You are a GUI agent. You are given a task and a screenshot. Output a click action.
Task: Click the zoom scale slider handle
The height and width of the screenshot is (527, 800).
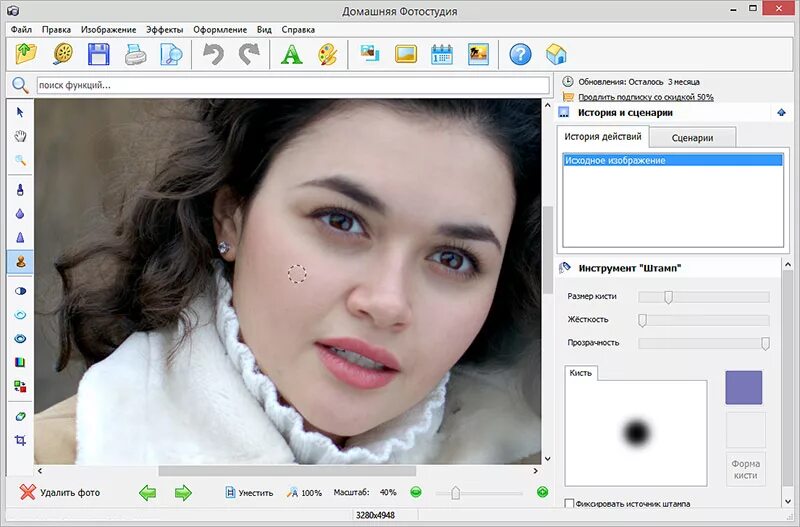click(x=456, y=493)
